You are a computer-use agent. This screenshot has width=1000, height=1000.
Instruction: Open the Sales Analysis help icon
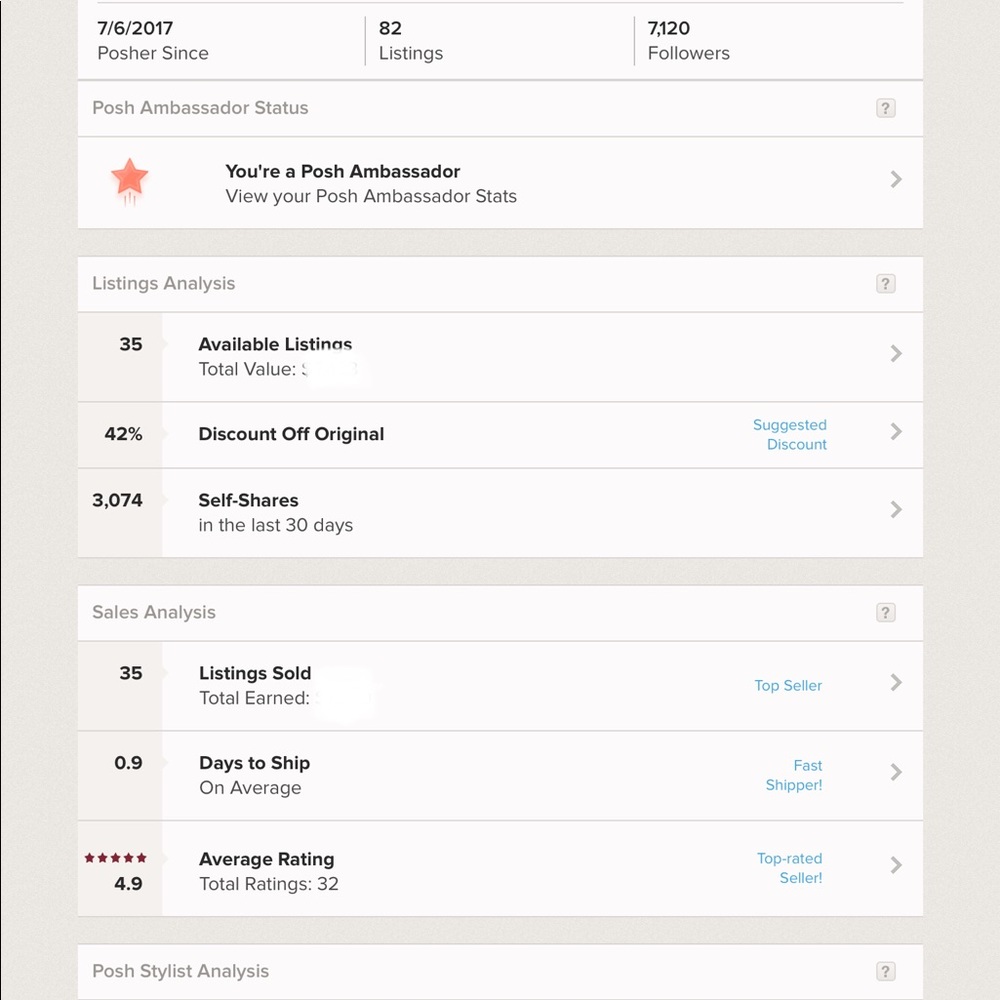[x=886, y=612]
